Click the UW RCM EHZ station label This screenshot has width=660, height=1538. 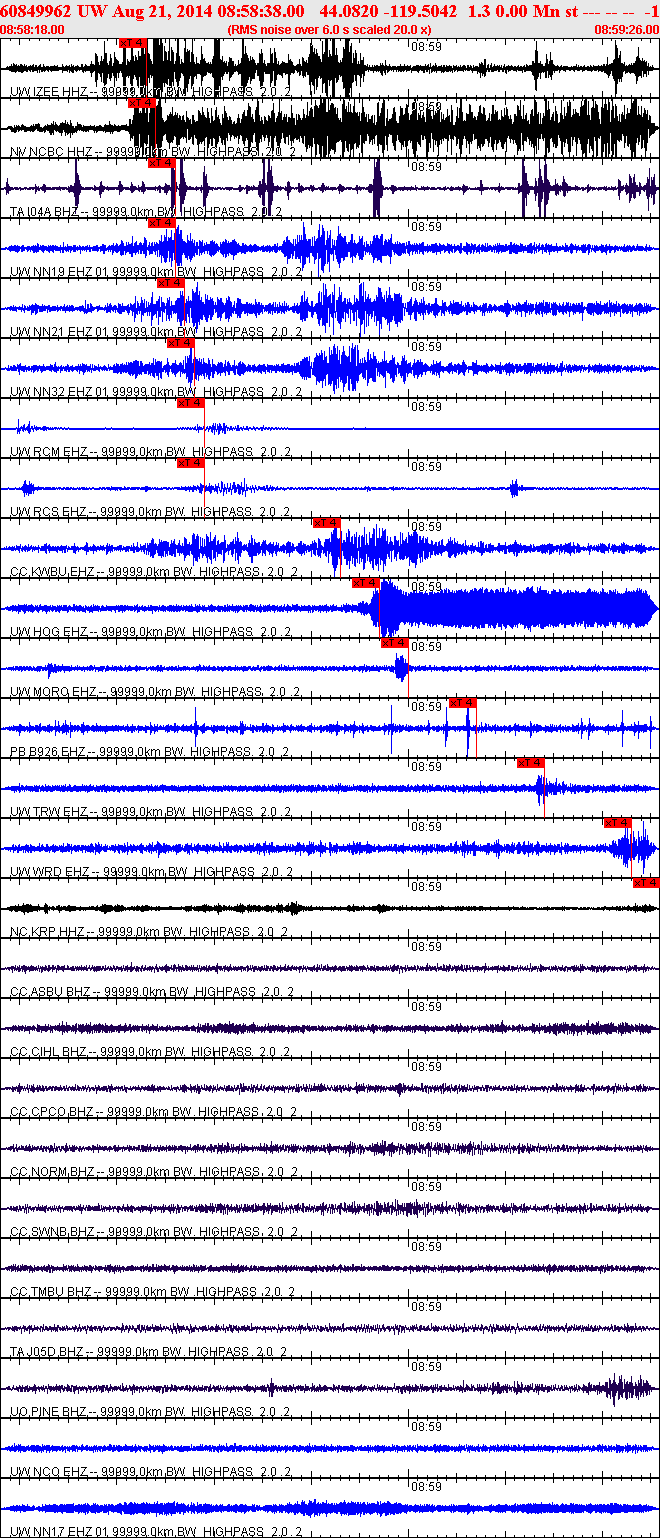[150, 451]
